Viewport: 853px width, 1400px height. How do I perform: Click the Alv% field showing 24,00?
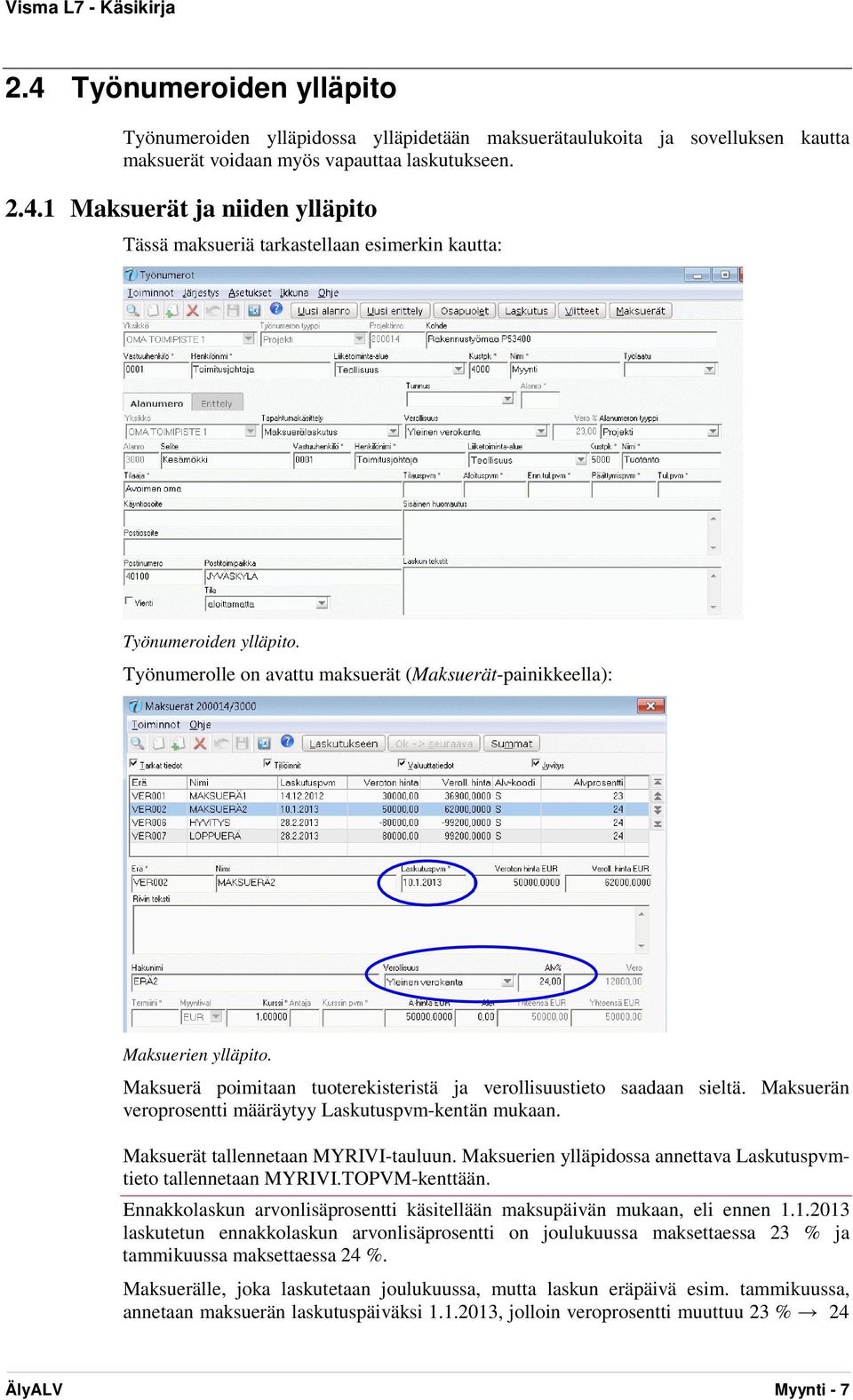540,982
